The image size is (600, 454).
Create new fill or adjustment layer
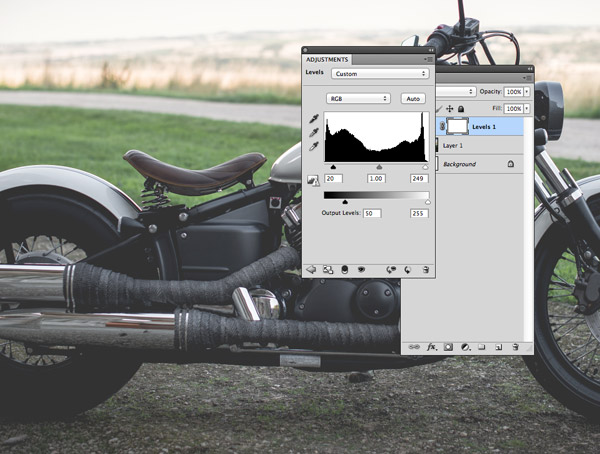tap(464, 347)
